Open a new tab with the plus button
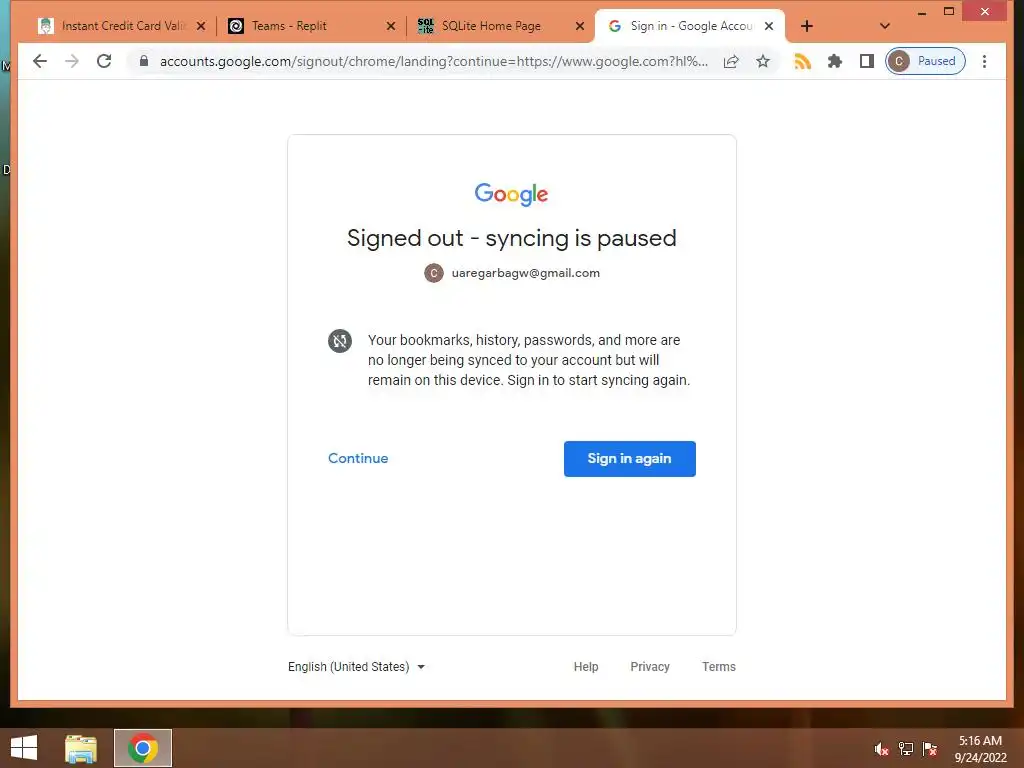Viewport: 1024px width, 768px height. tap(807, 26)
